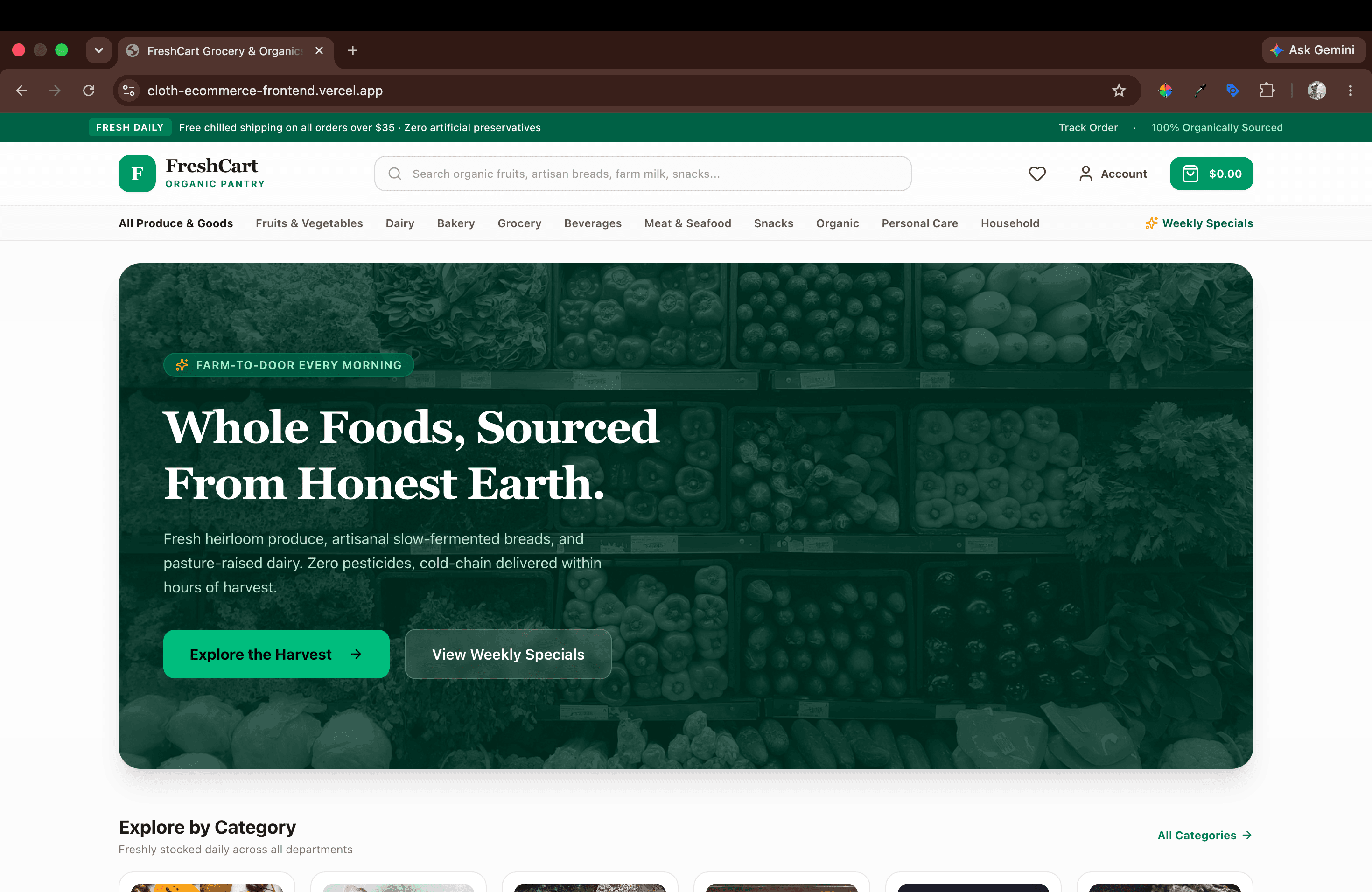Image resolution: width=1372 pixels, height=892 pixels.
Task: Focus the organic product search field
Action: 643,174
